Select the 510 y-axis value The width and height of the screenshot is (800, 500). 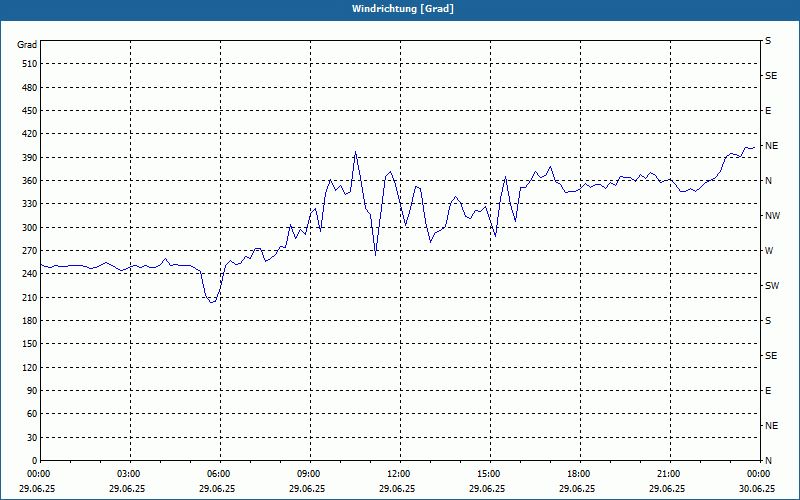(30, 64)
